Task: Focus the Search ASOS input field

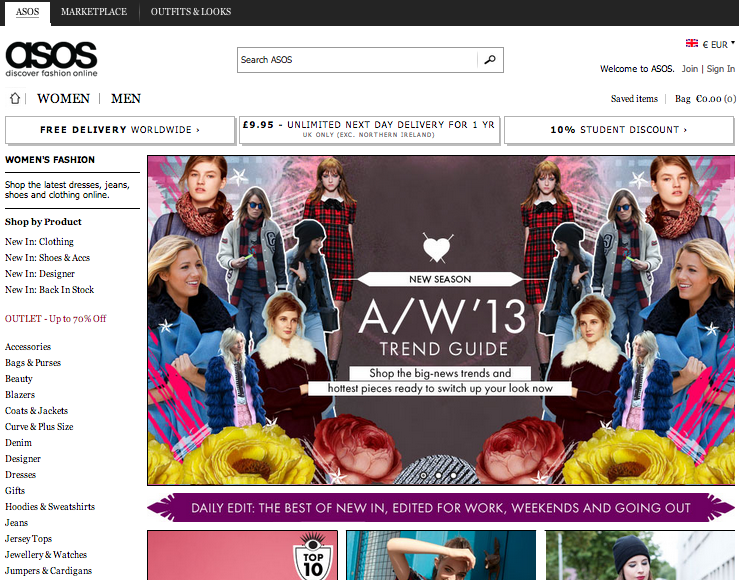Action: (x=357, y=60)
